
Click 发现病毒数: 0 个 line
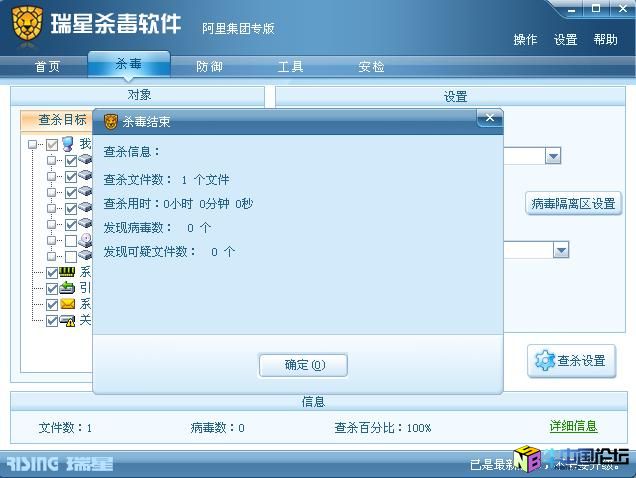click(157, 228)
